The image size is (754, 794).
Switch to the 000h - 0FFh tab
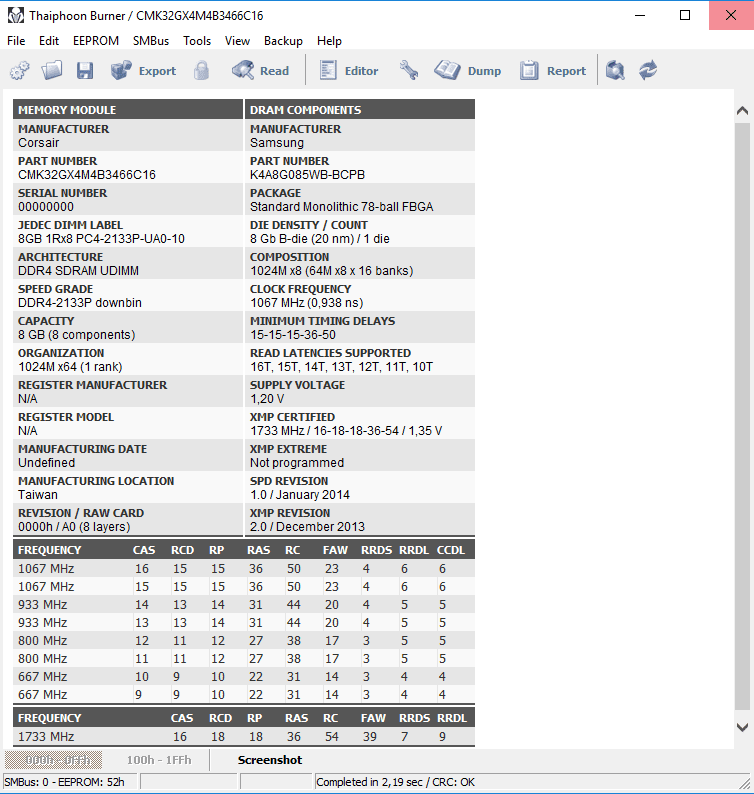click(53, 760)
